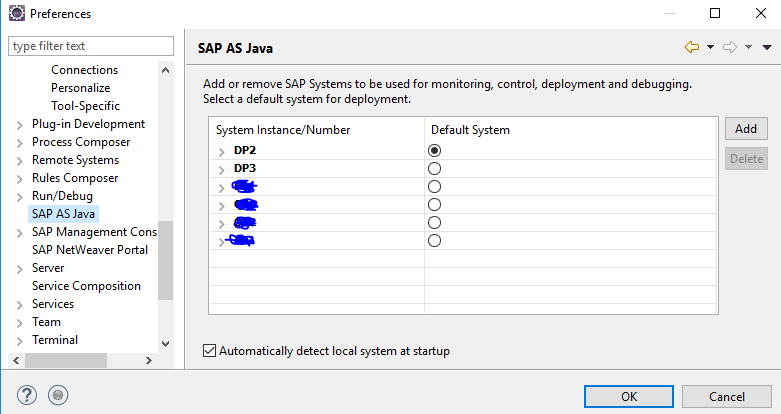Click the back navigation arrow icon
781x414 pixels.
[x=692, y=47]
